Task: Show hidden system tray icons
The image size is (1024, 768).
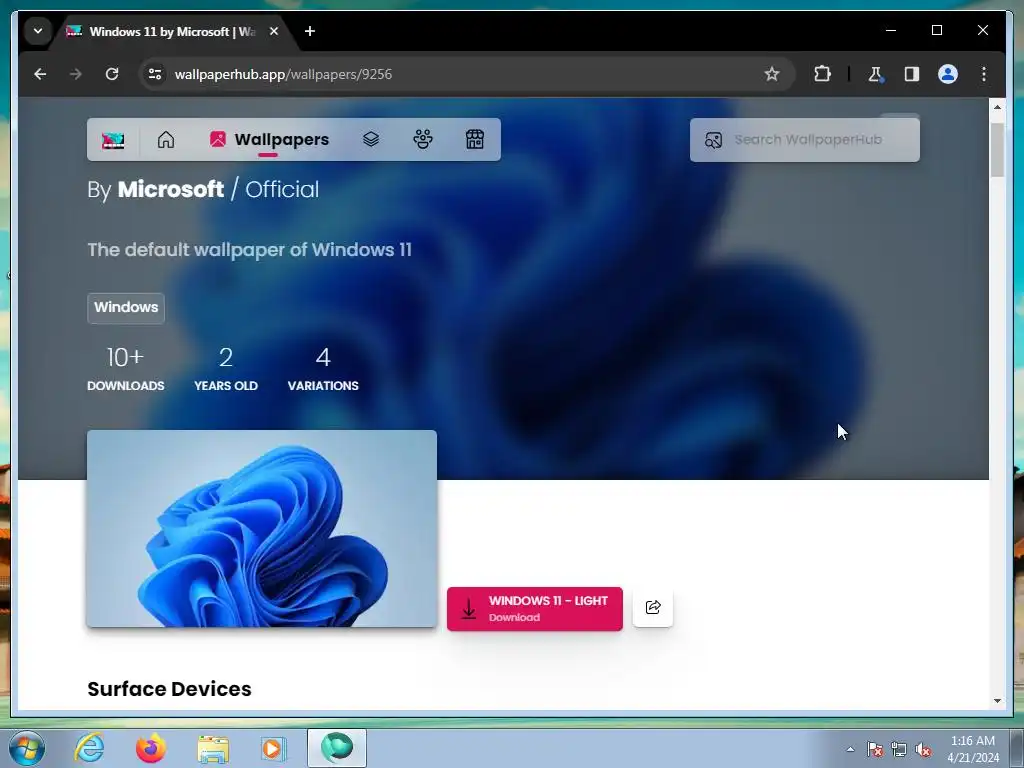Action: tap(850, 749)
